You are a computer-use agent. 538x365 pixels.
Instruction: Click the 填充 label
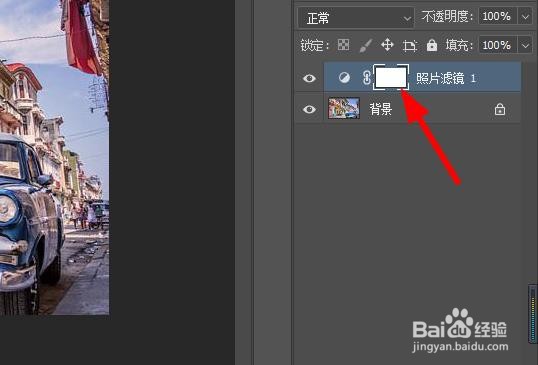459,45
